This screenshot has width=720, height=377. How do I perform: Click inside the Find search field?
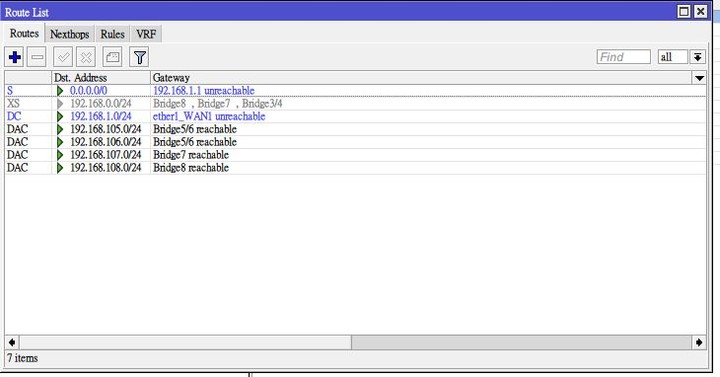click(624, 57)
